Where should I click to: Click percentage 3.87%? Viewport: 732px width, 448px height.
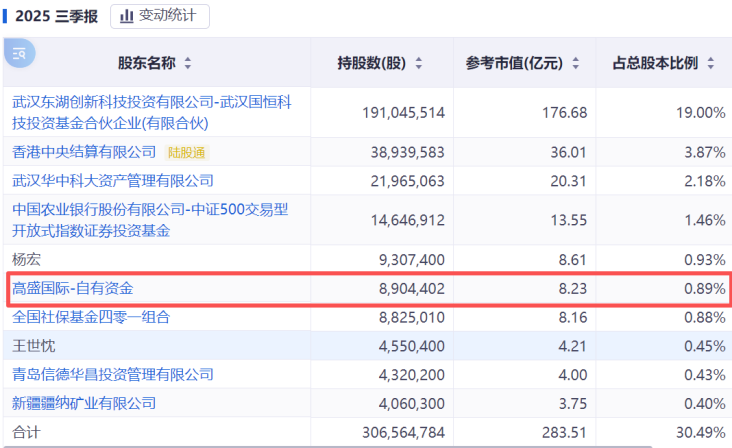pos(705,152)
